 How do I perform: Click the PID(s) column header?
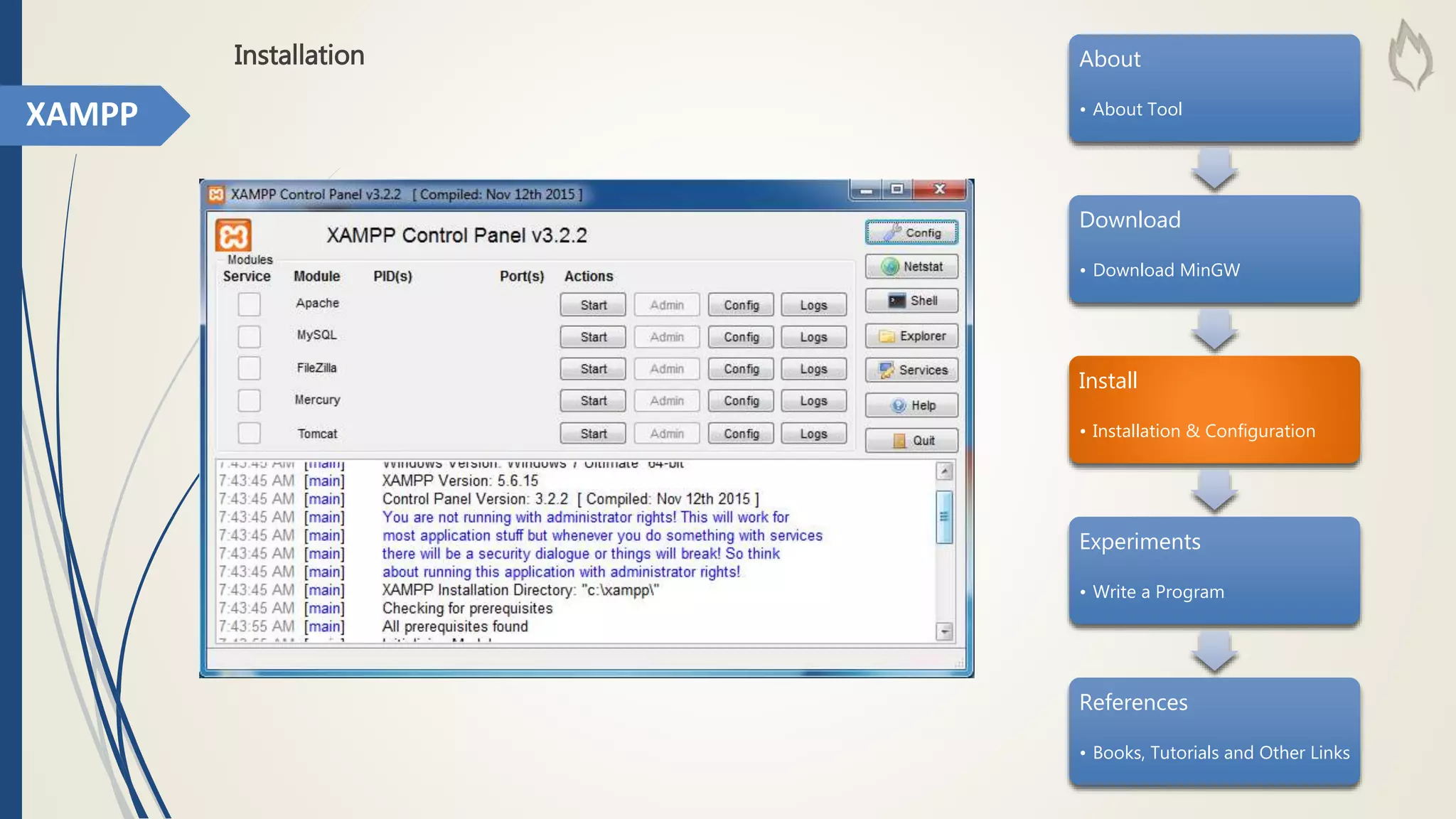(x=392, y=276)
